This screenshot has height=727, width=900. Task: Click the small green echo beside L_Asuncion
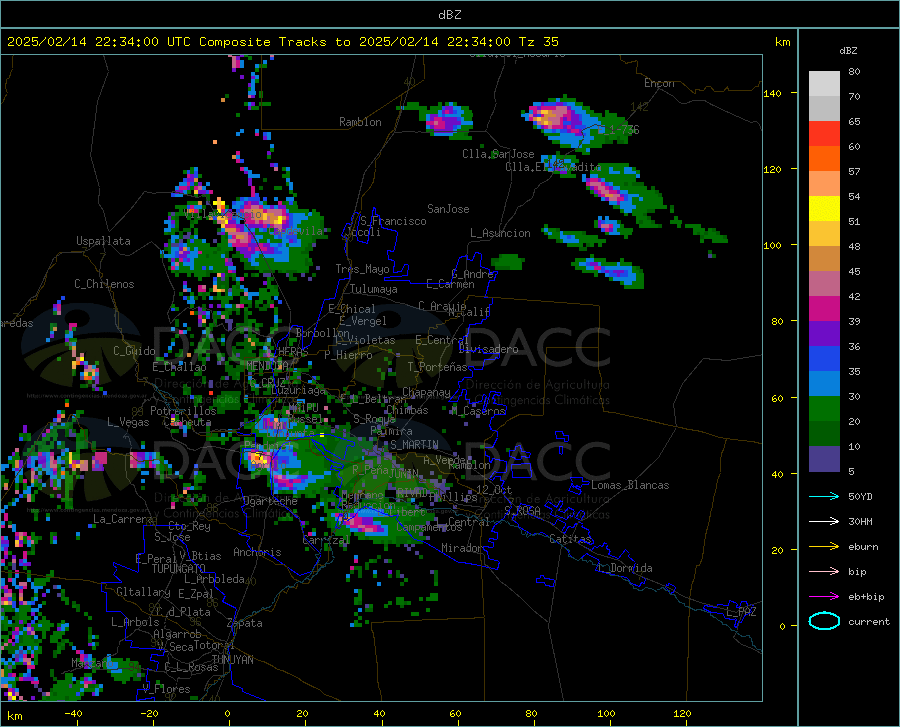pos(508,263)
